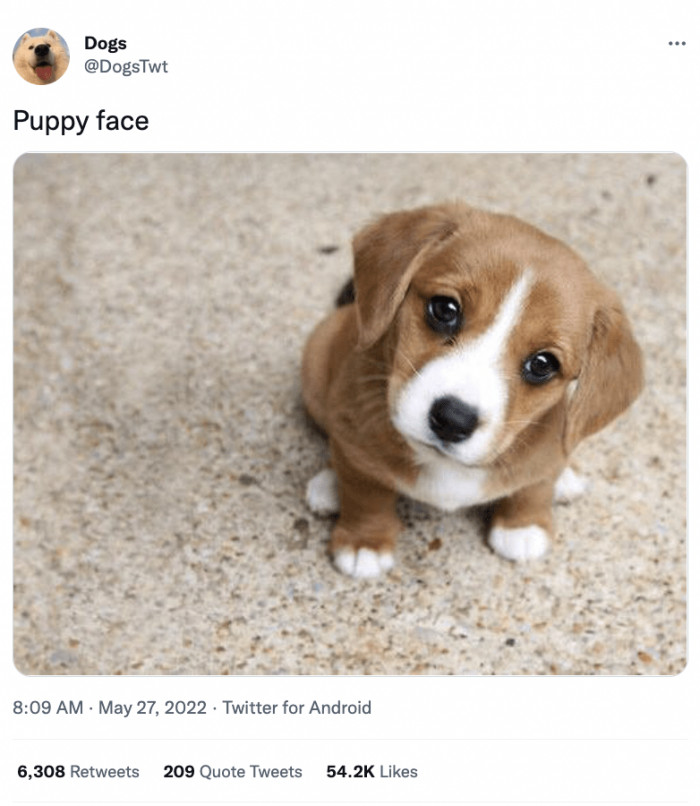The width and height of the screenshot is (700, 806).
Task: Click the @DogsTwt handle
Action: click(x=125, y=68)
